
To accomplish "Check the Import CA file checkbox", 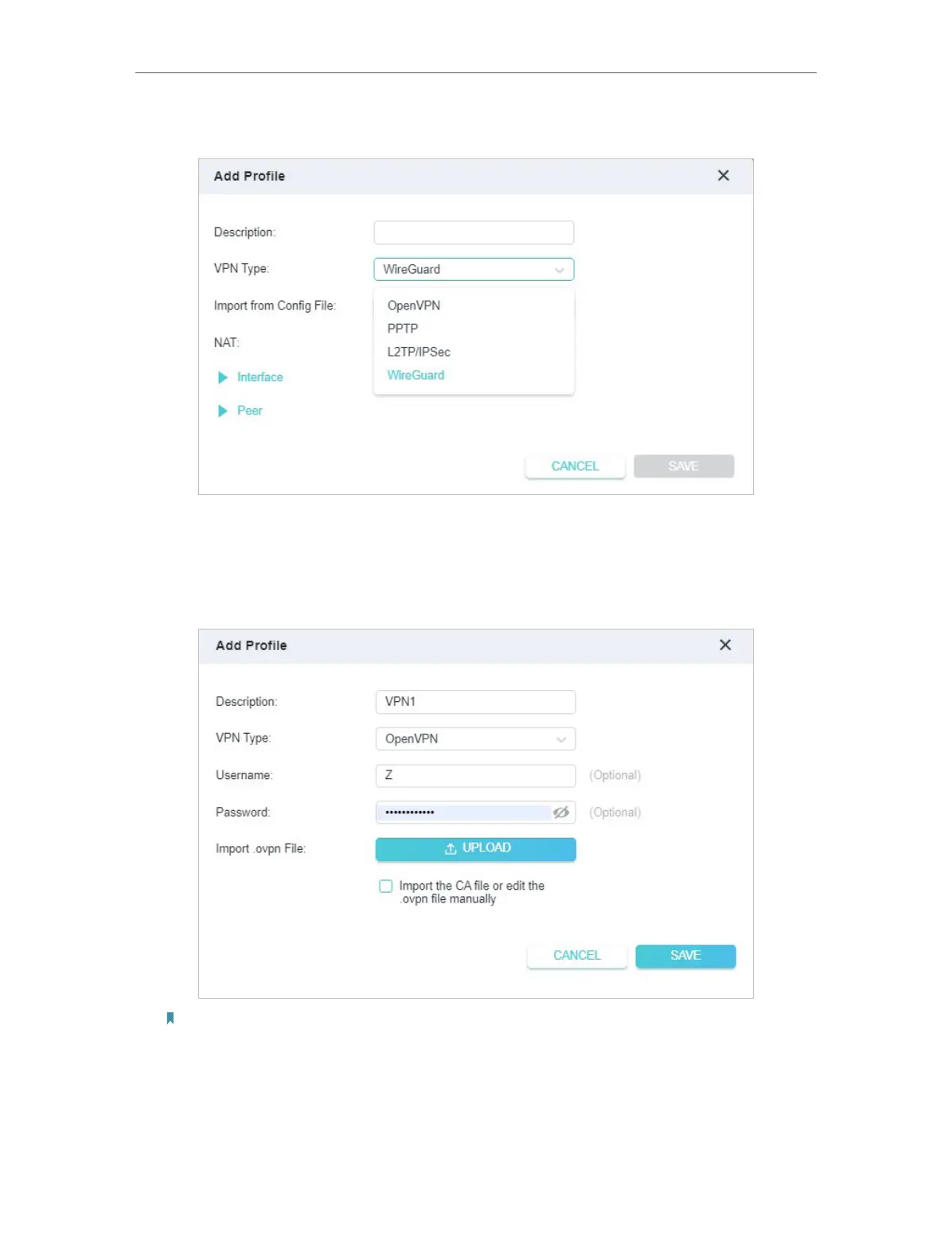I will [x=386, y=887].
